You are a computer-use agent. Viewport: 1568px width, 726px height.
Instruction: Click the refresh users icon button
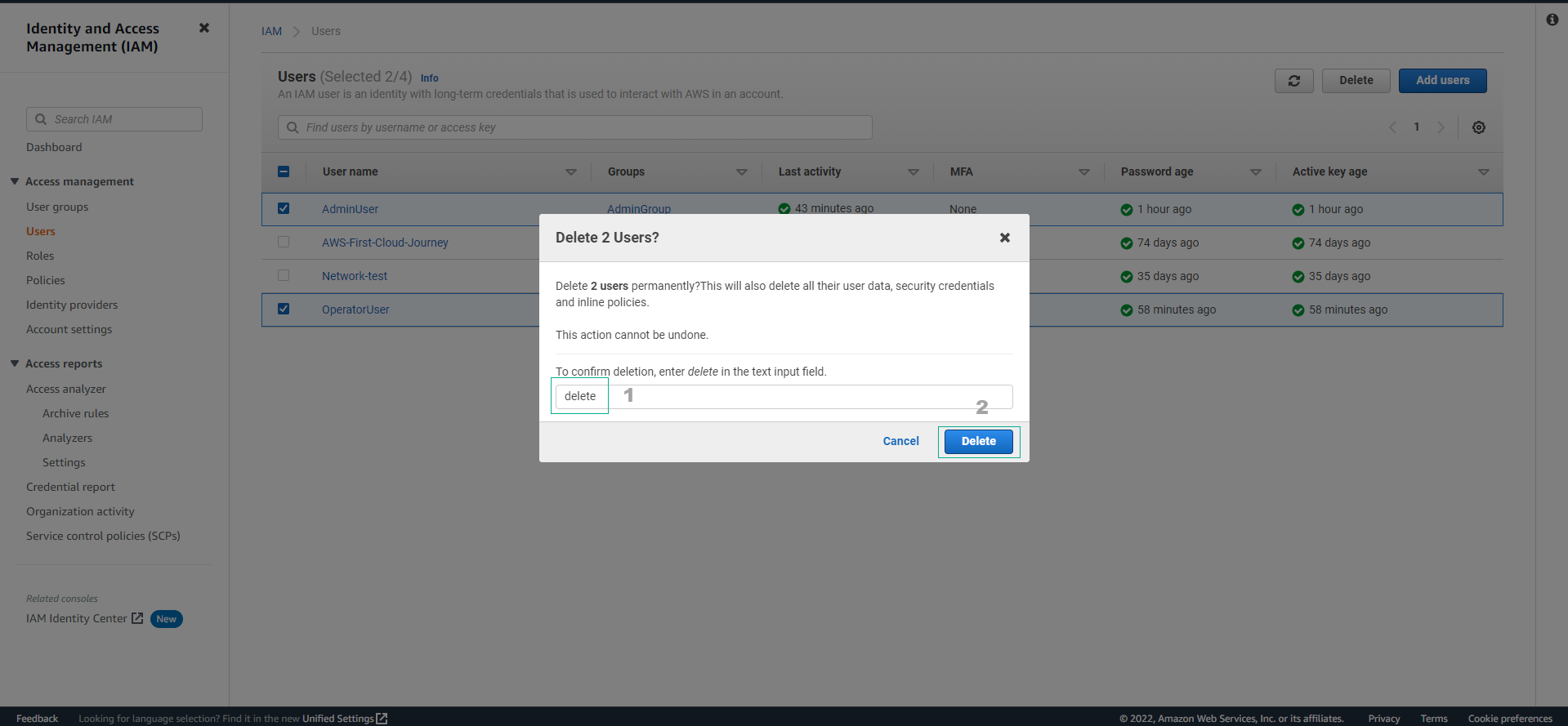(1294, 81)
